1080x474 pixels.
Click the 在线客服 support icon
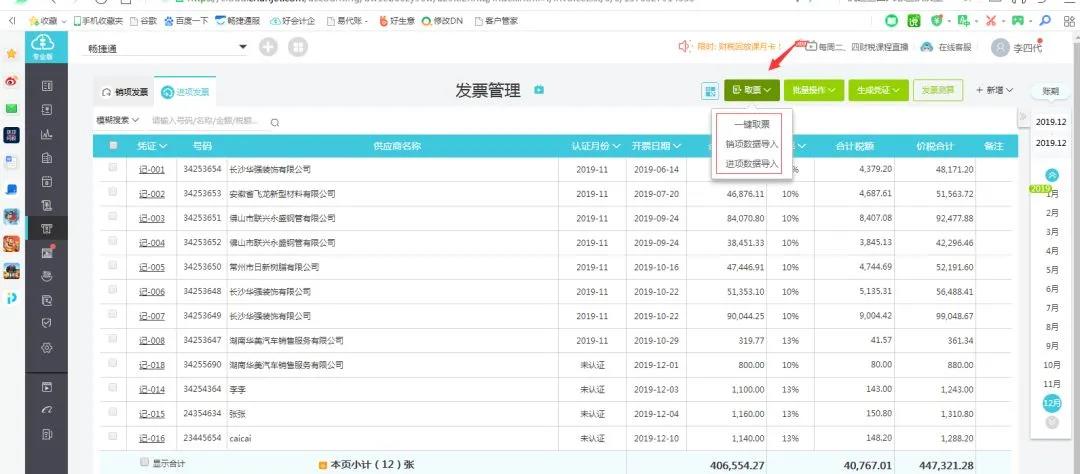(x=927, y=47)
